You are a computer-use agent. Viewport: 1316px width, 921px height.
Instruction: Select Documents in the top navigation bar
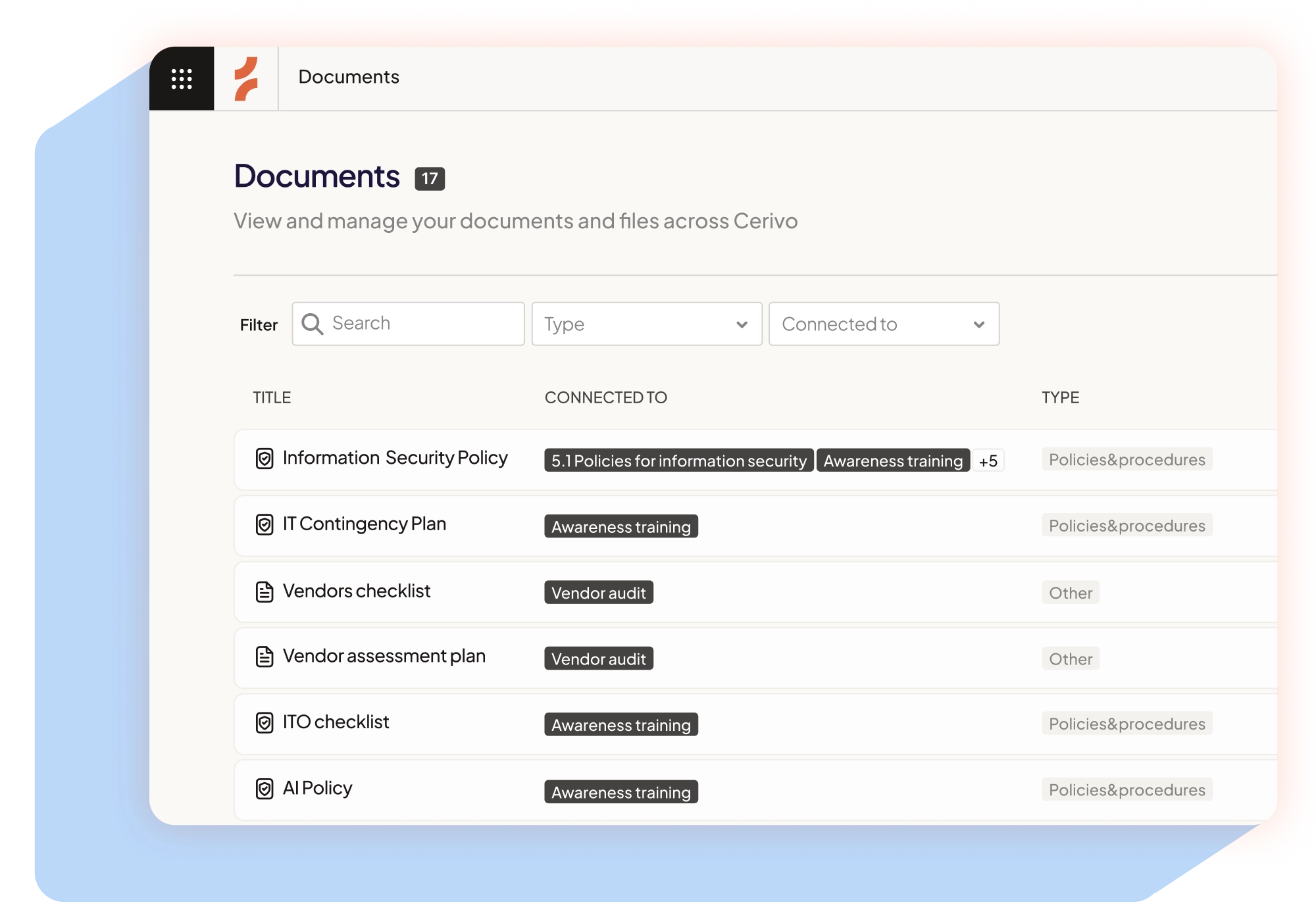pyautogui.click(x=348, y=77)
